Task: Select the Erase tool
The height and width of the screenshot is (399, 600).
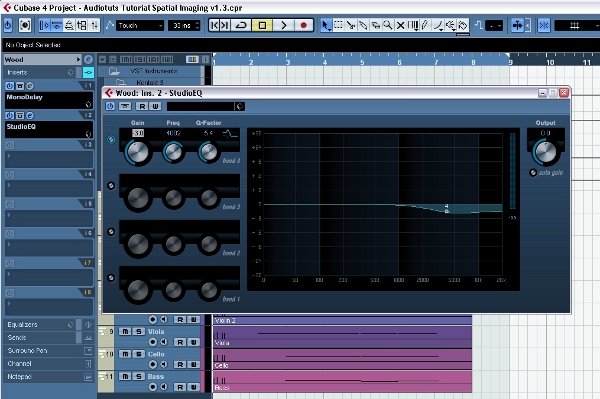Action: [x=375, y=26]
